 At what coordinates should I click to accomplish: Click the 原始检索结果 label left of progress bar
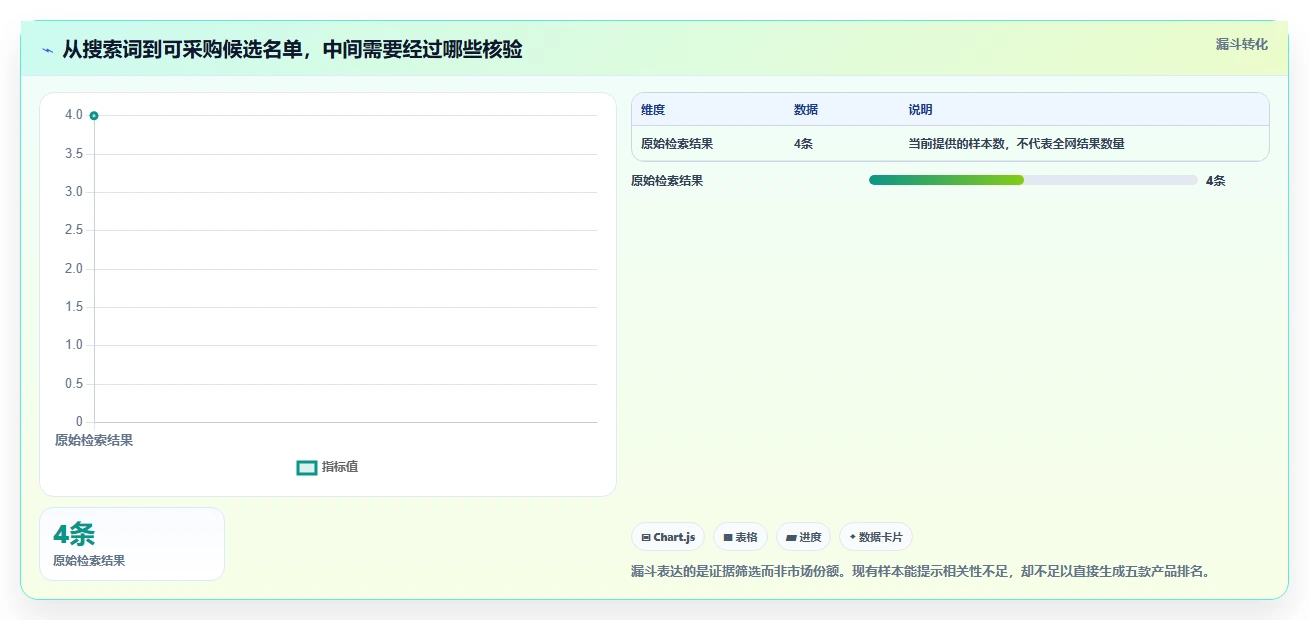click(667, 181)
